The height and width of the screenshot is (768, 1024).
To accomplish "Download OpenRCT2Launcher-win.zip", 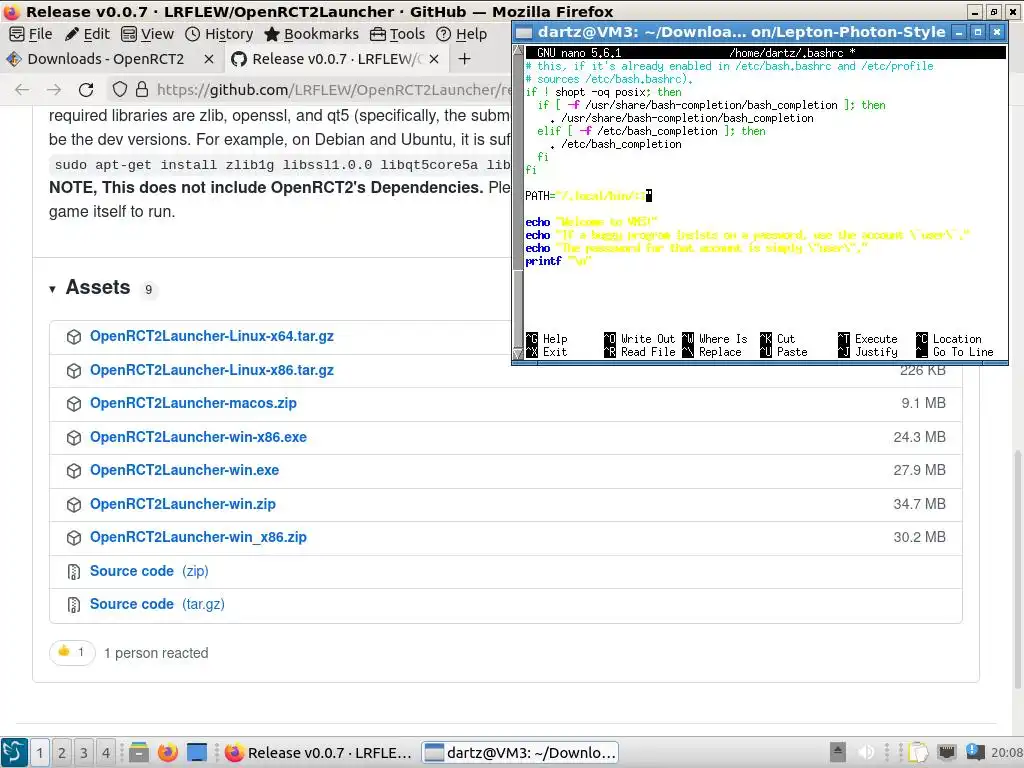I will [183, 504].
